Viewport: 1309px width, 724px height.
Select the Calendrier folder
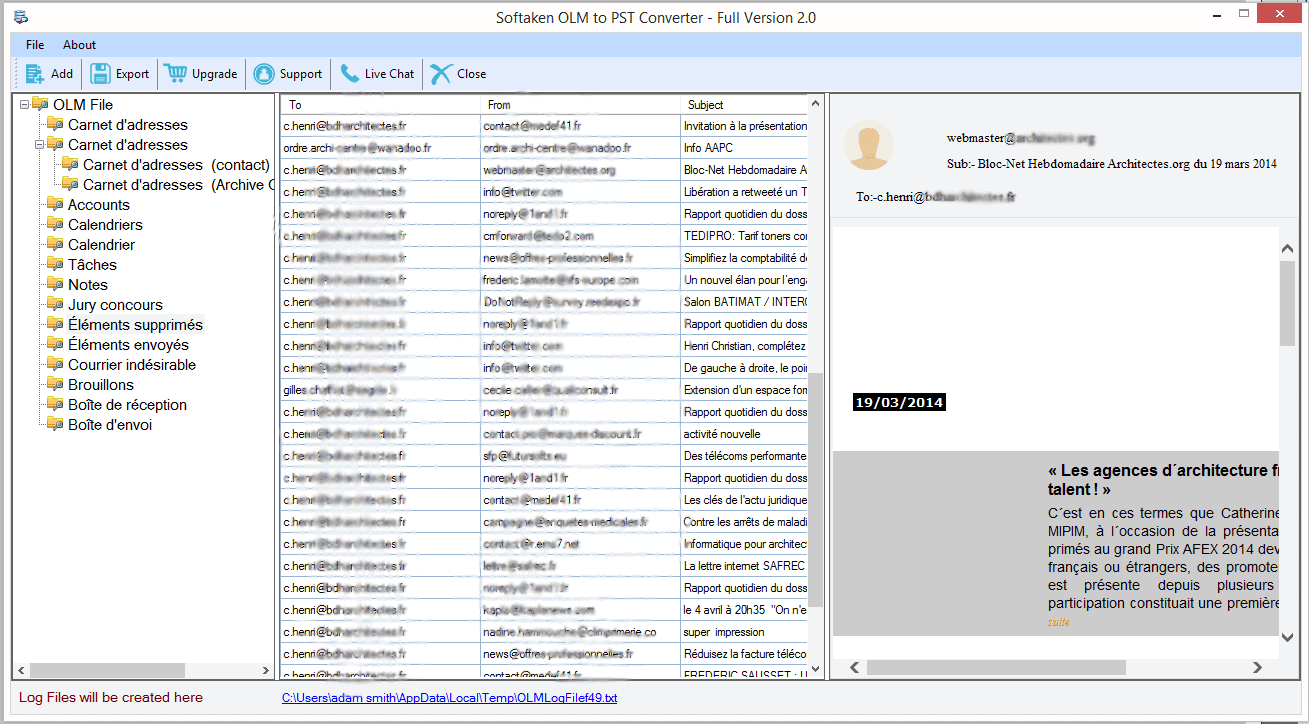point(101,245)
